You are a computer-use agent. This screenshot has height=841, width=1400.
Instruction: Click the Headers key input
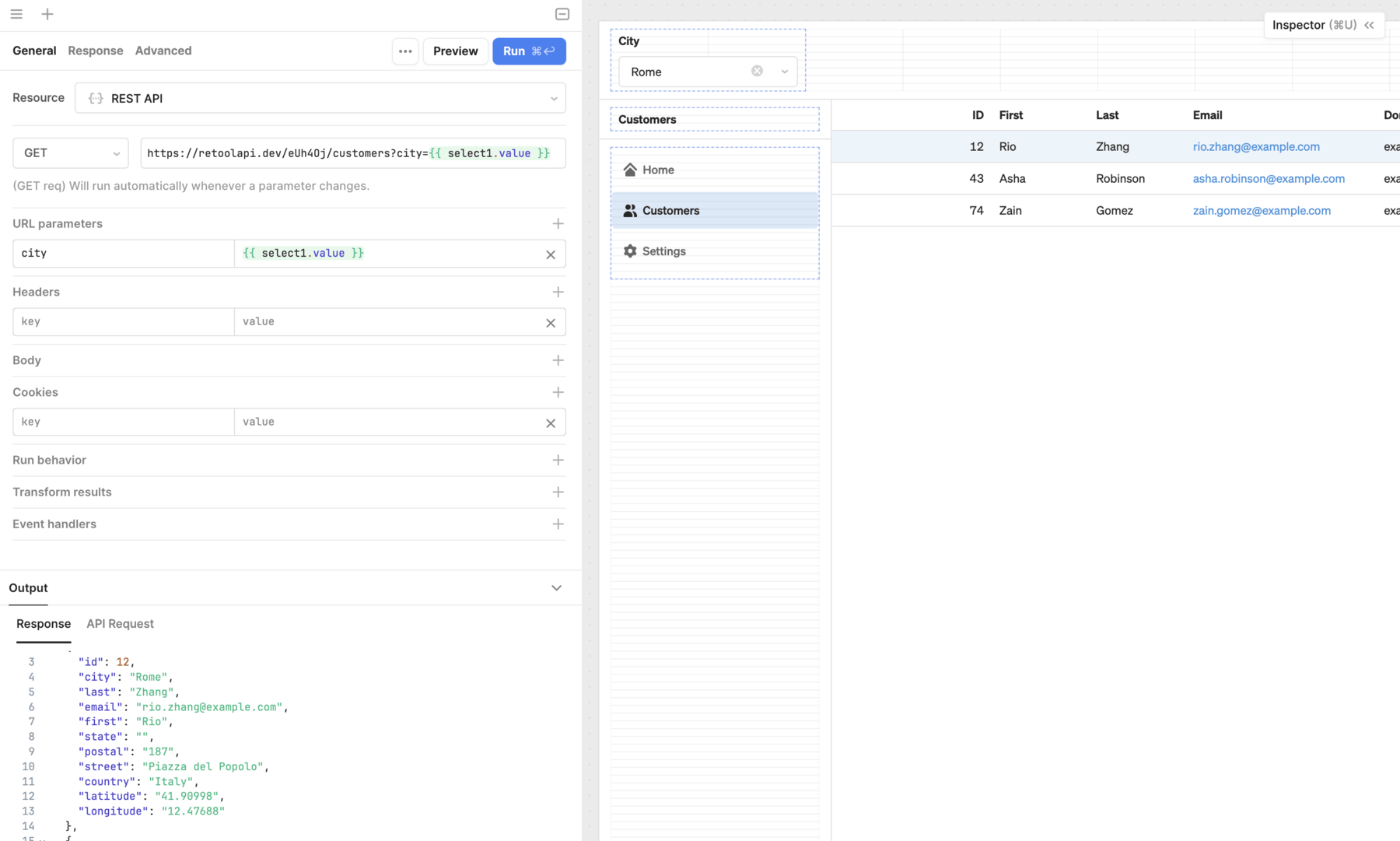[x=124, y=322]
